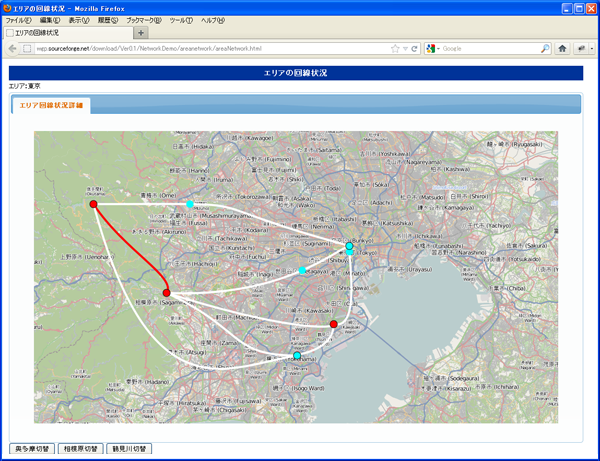Open the ブックマーク menu

tap(144, 20)
